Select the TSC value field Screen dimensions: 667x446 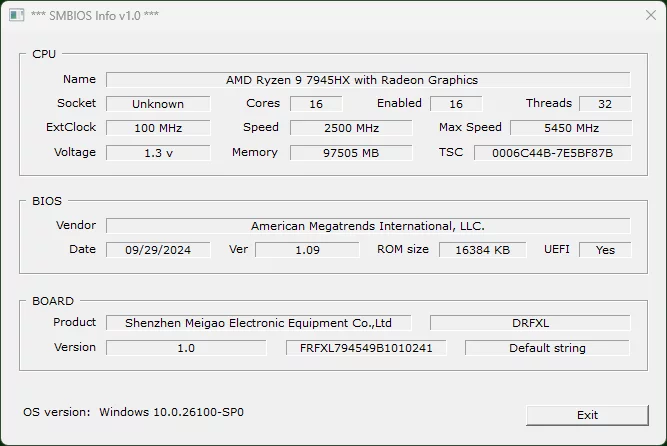(552, 153)
